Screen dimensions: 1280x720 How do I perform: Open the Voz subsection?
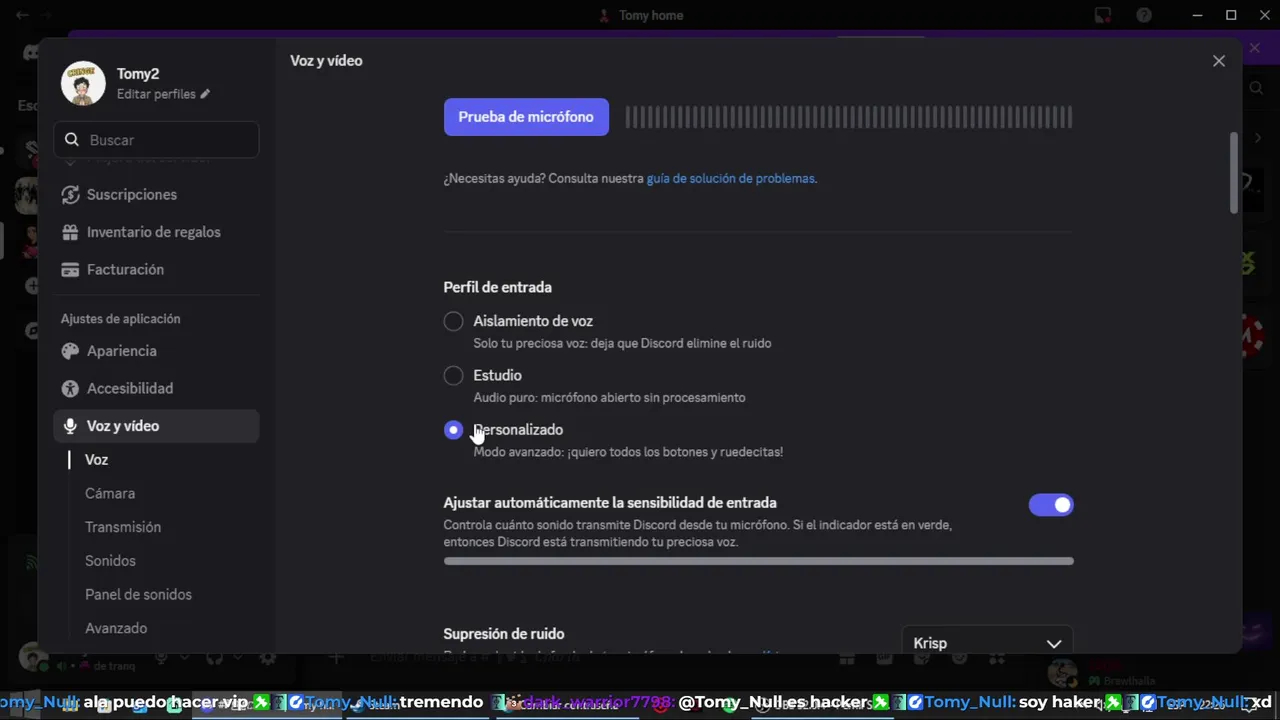pyautogui.click(x=96, y=460)
